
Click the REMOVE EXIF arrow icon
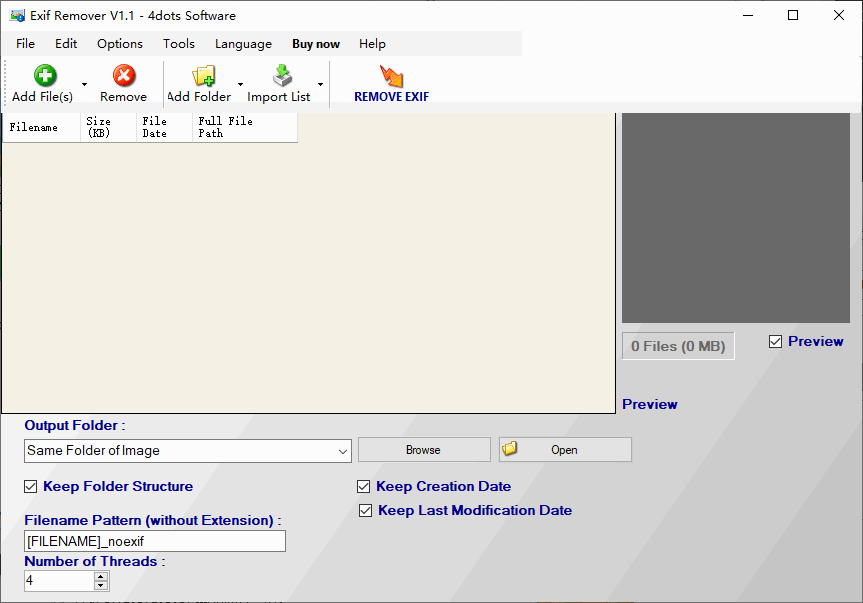(x=391, y=76)
